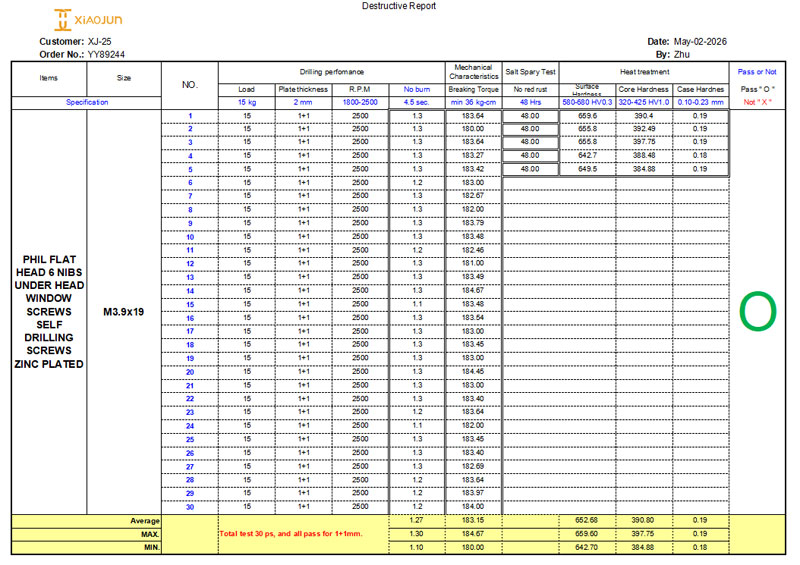Click the Heat treatment header cell
Viewport: 800px width, 565px height.
(644, 72)
